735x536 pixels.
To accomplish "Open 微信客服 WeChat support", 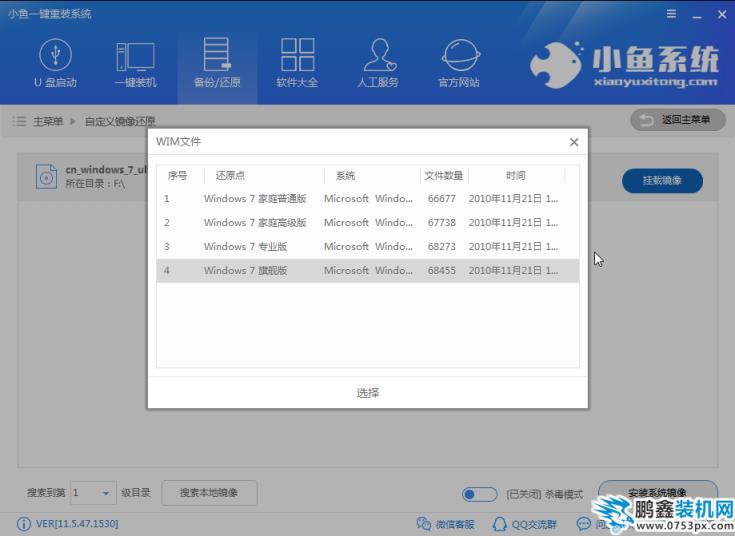I will tap(445, 524).
